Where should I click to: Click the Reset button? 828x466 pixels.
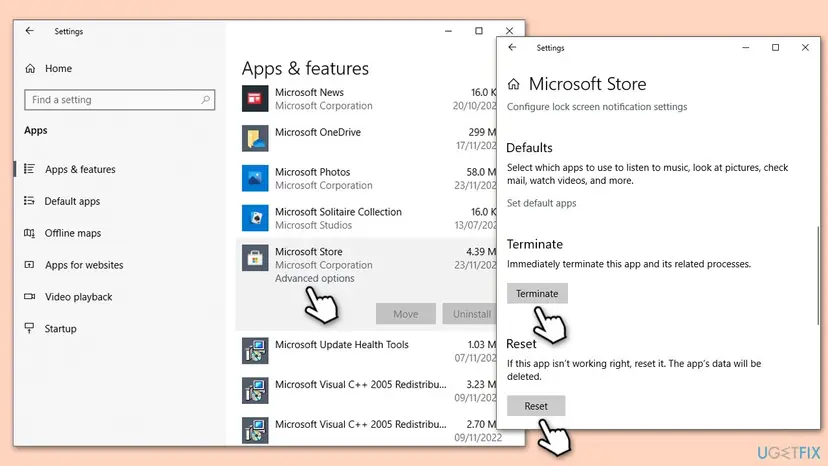pyautogui.click(x=536, y=406)
